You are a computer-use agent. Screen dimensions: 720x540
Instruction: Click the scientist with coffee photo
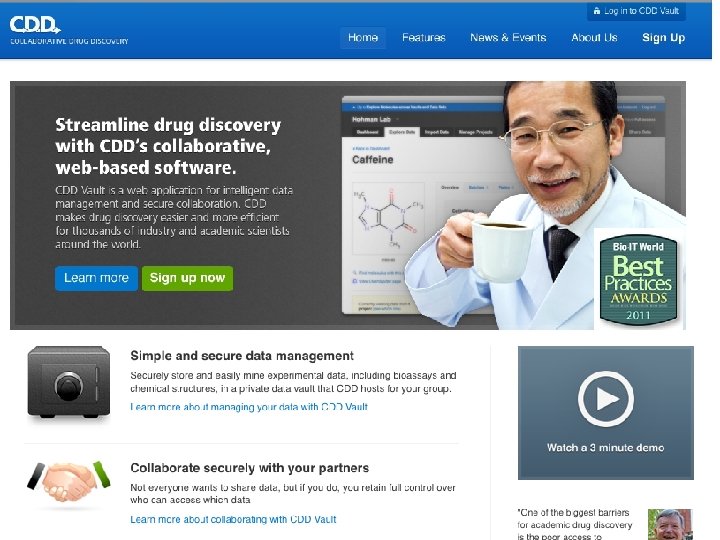tap(546, 205)
